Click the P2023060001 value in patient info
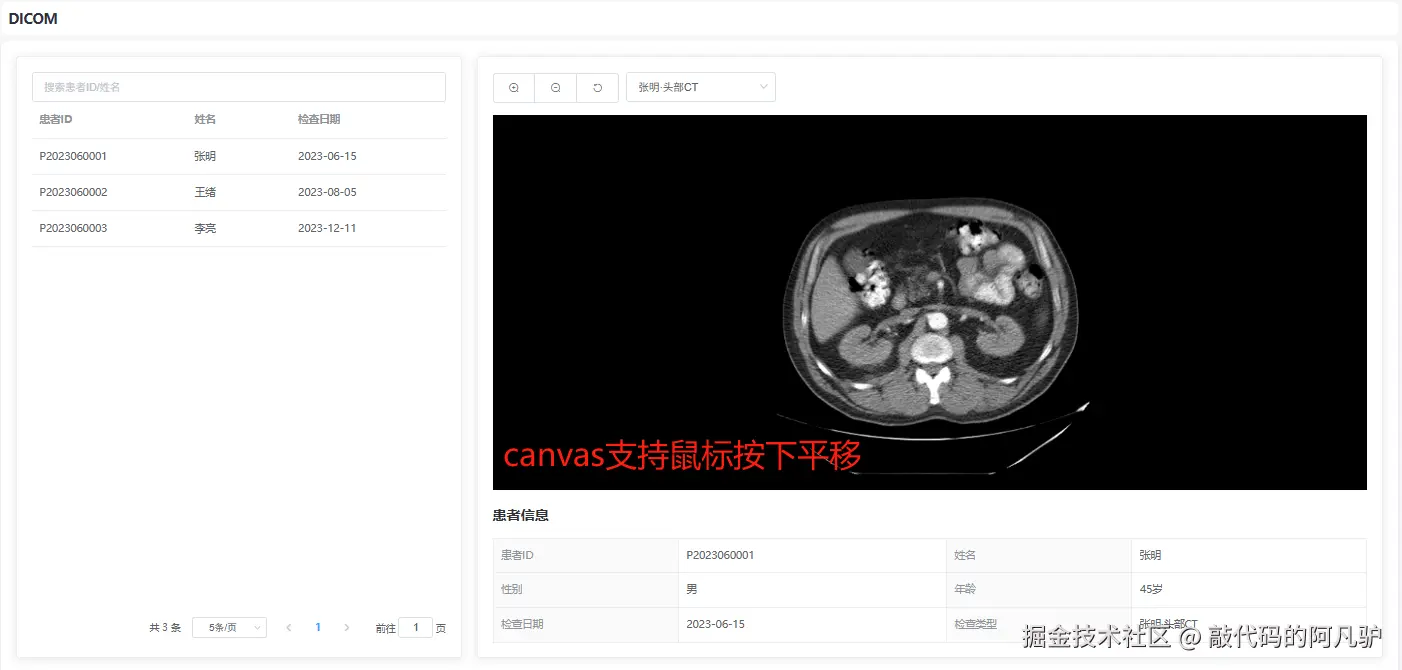The height and width of the screenshot is (670, 1402). (720, 555)
